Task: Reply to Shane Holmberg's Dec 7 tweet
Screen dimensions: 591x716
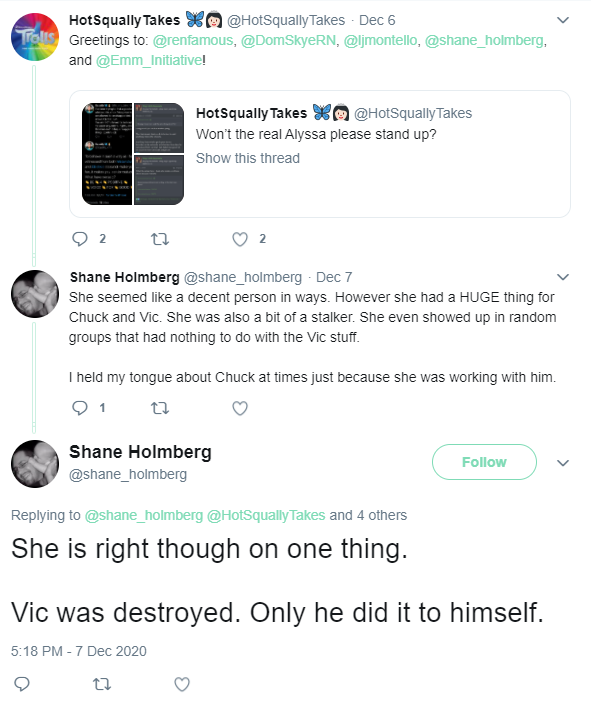Action: (80, 408)
